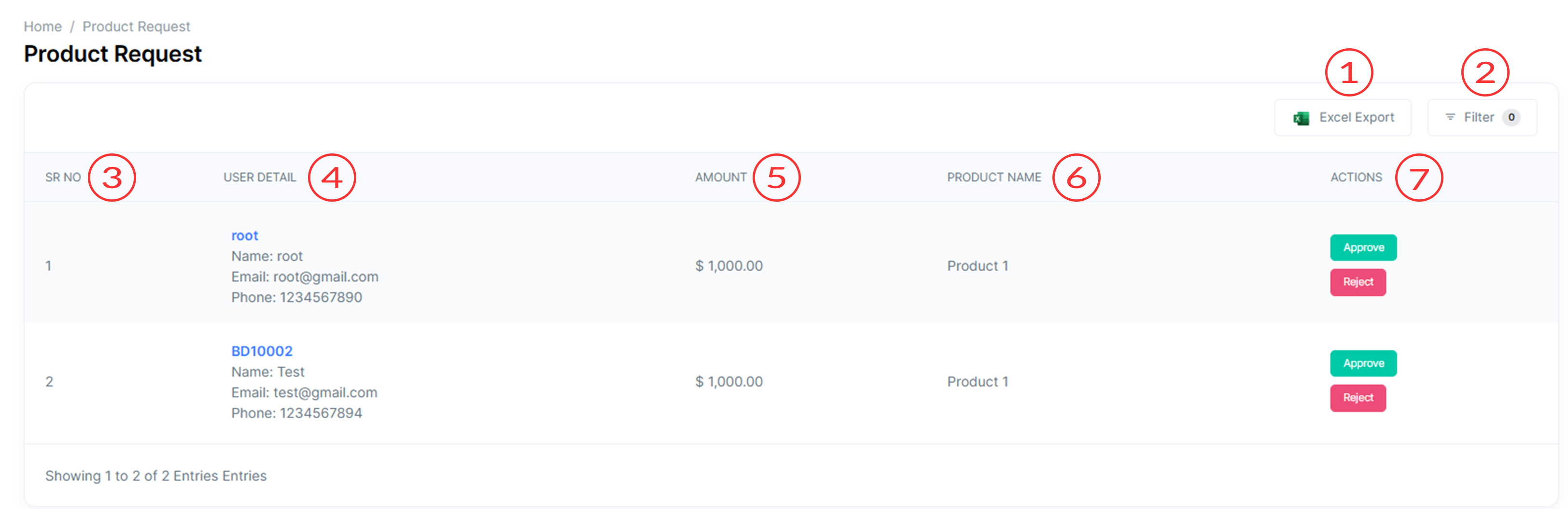Sort by the SR NO column header
The height and width of the screenshot is (509, 1568).
63,178
